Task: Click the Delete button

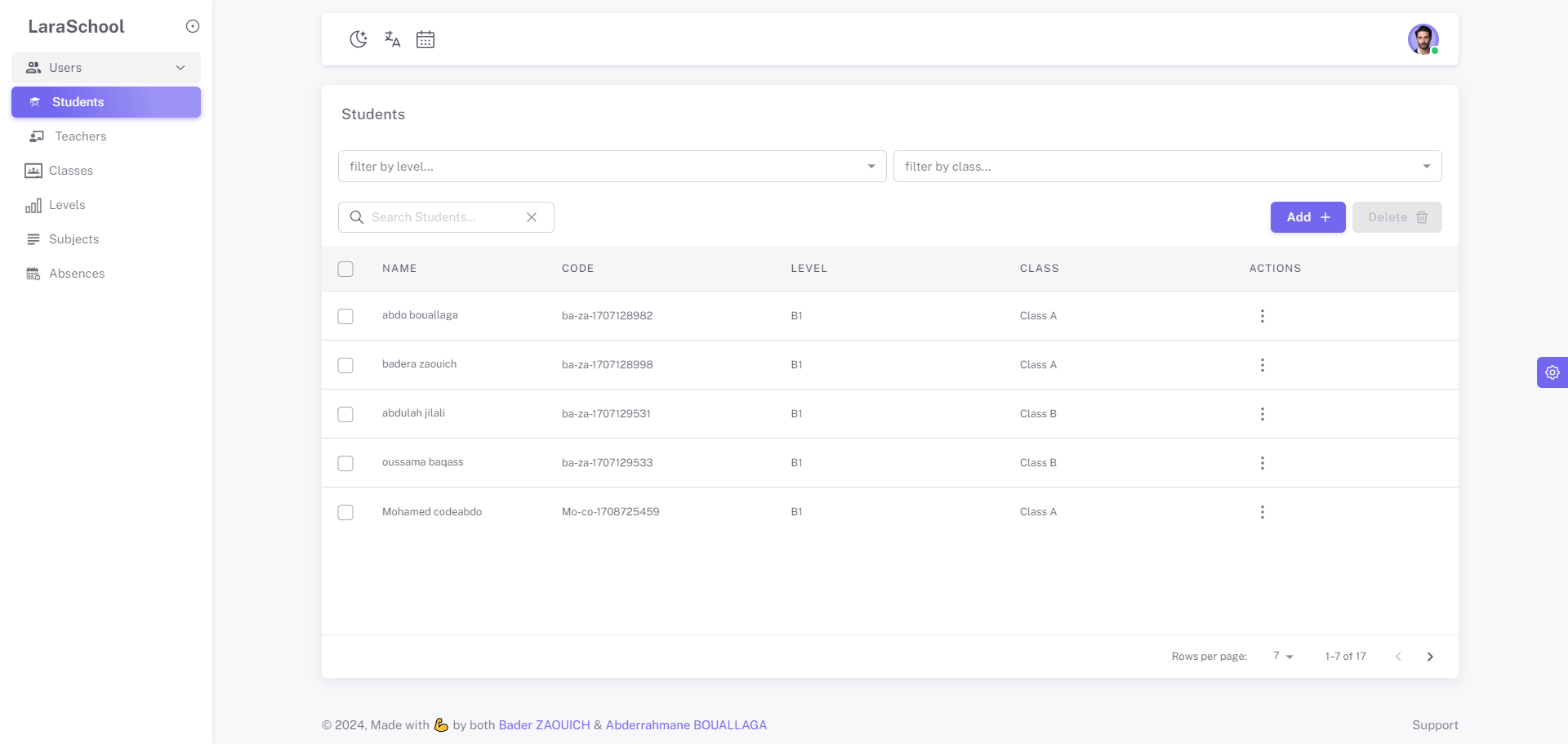Action: pos(1396,217)
